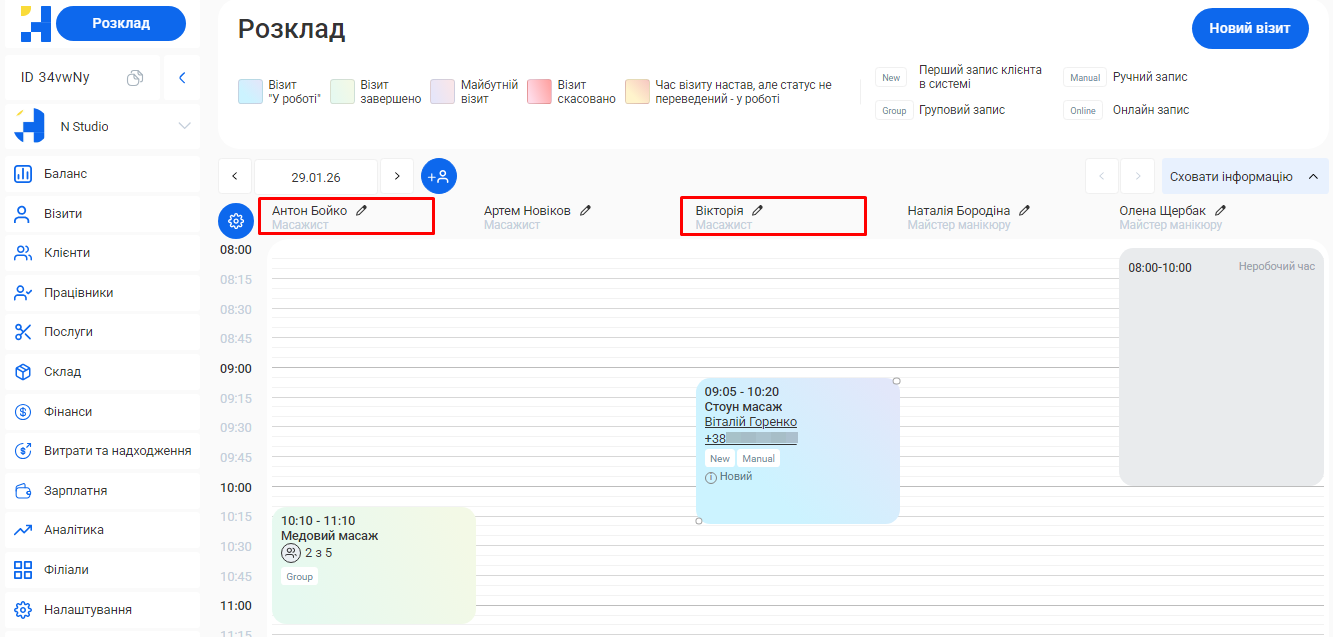Collapse the sidebar with the left chevron

pos(182,78)
